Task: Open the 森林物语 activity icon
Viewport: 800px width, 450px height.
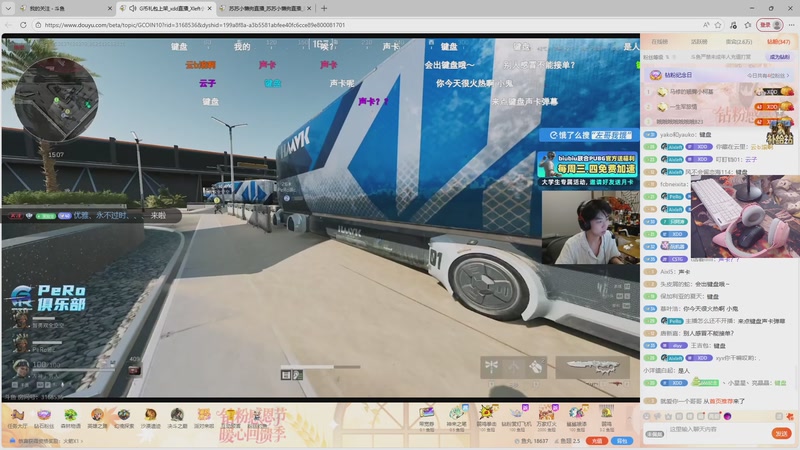Action: [70, 418]
